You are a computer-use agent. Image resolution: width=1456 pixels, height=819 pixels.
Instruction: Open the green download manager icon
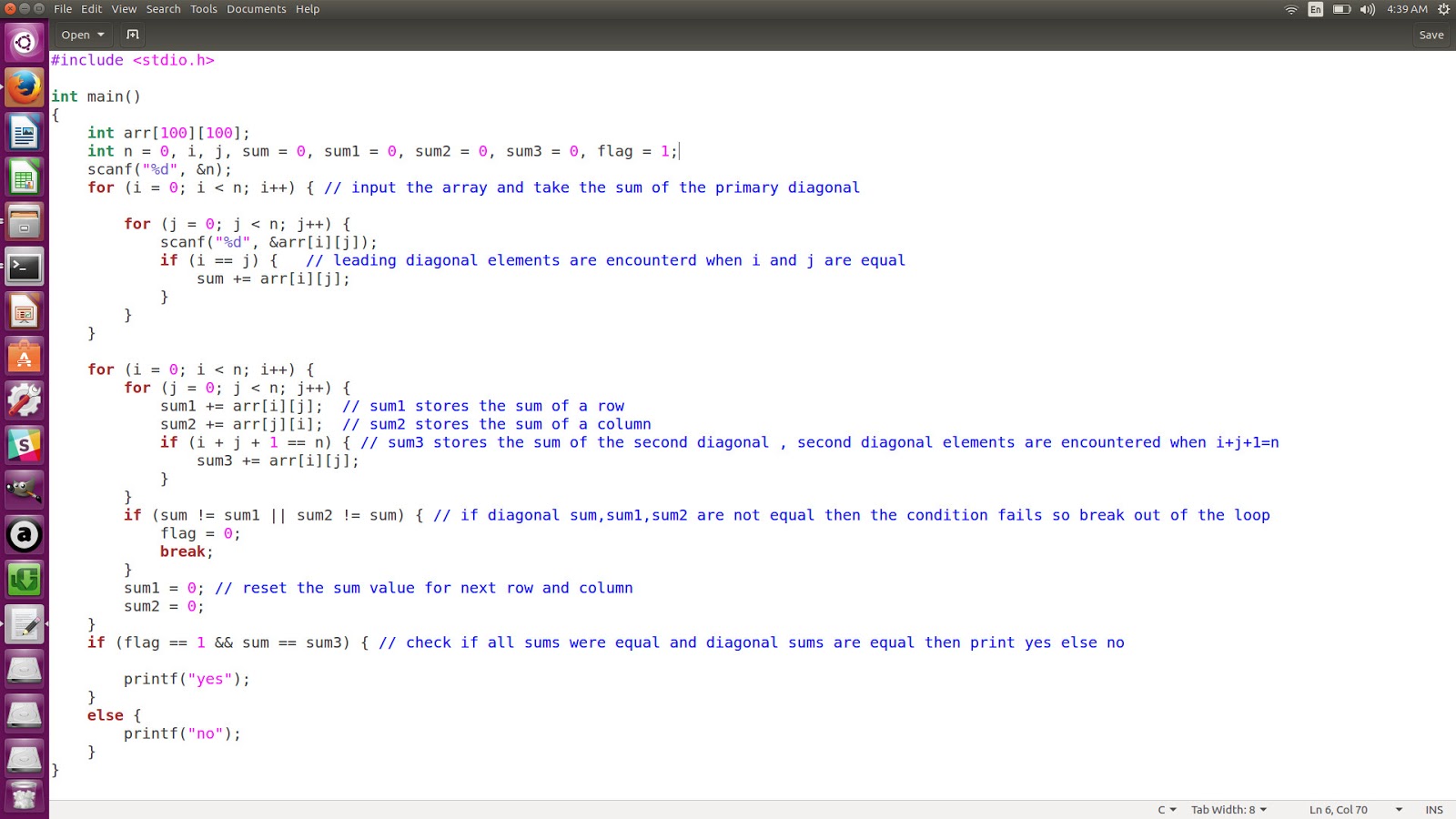click(25, 579)
